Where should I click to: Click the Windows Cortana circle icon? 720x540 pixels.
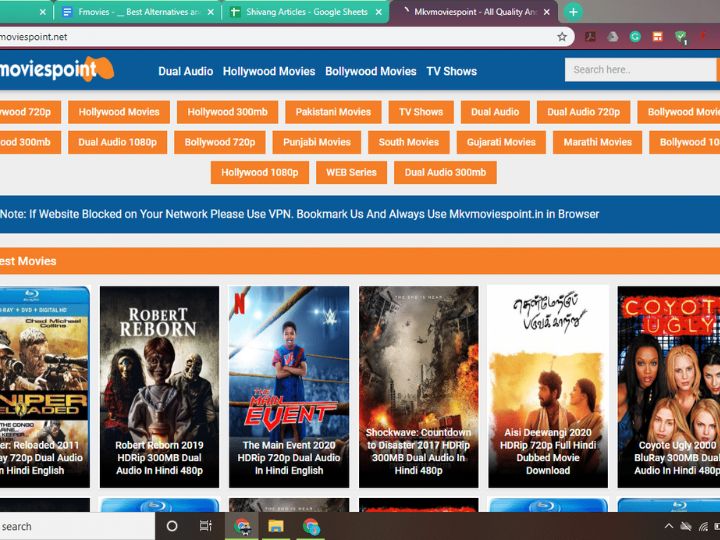172,526
